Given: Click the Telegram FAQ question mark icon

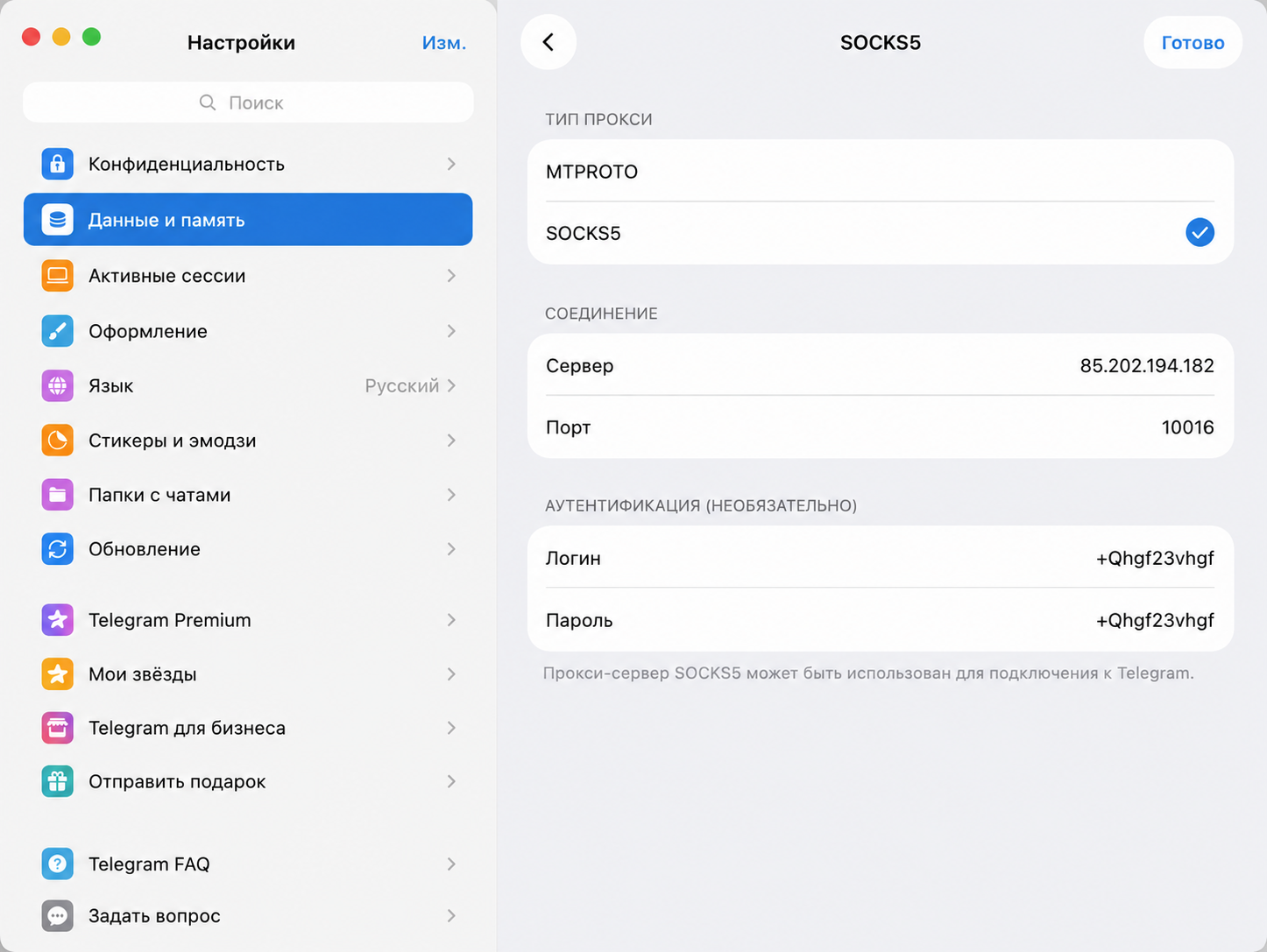Looking at the screenshot, I should pyautogui.click(x=57, y=864).
